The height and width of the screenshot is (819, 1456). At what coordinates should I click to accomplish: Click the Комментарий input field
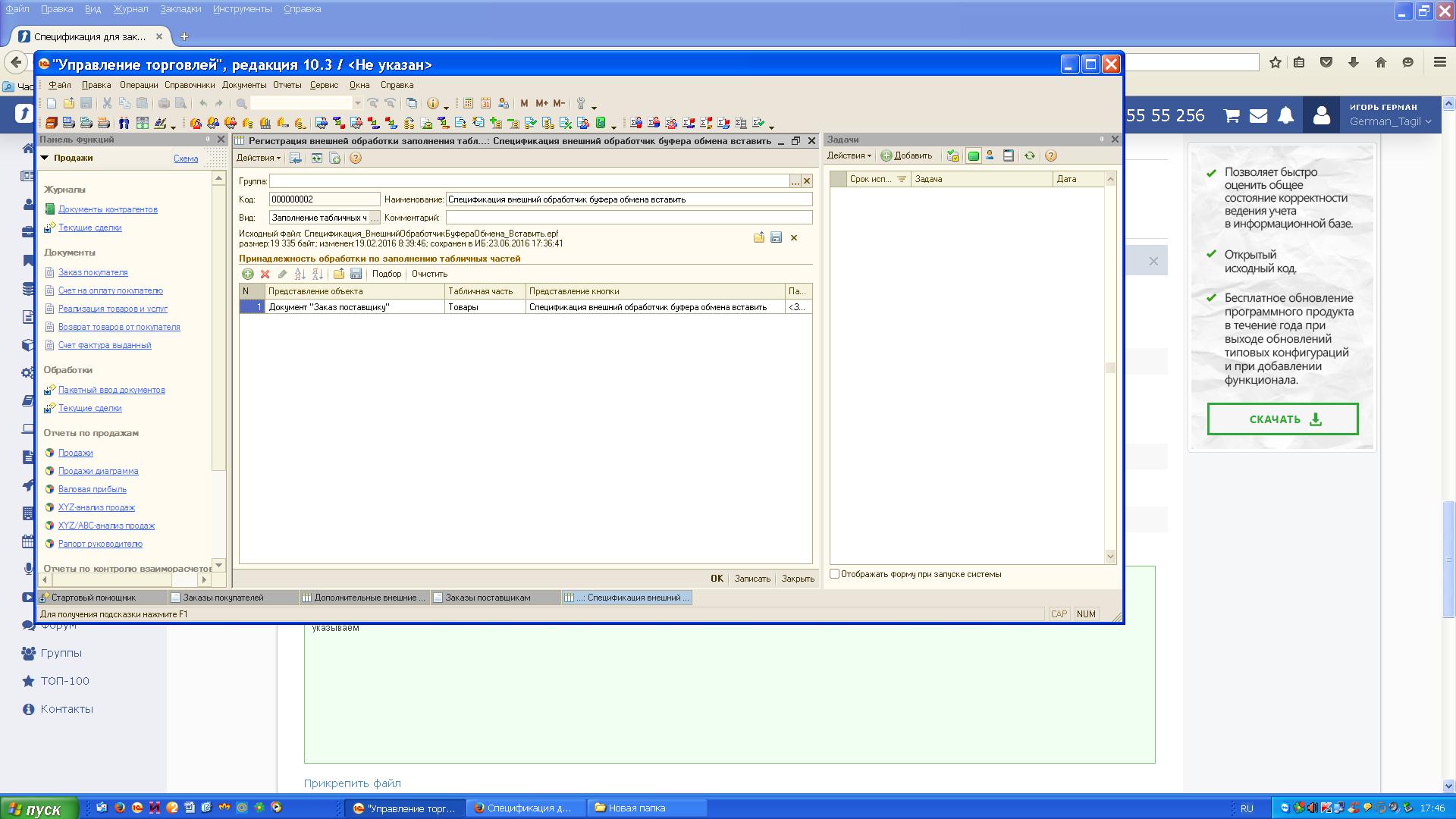[x=629, y=218]
